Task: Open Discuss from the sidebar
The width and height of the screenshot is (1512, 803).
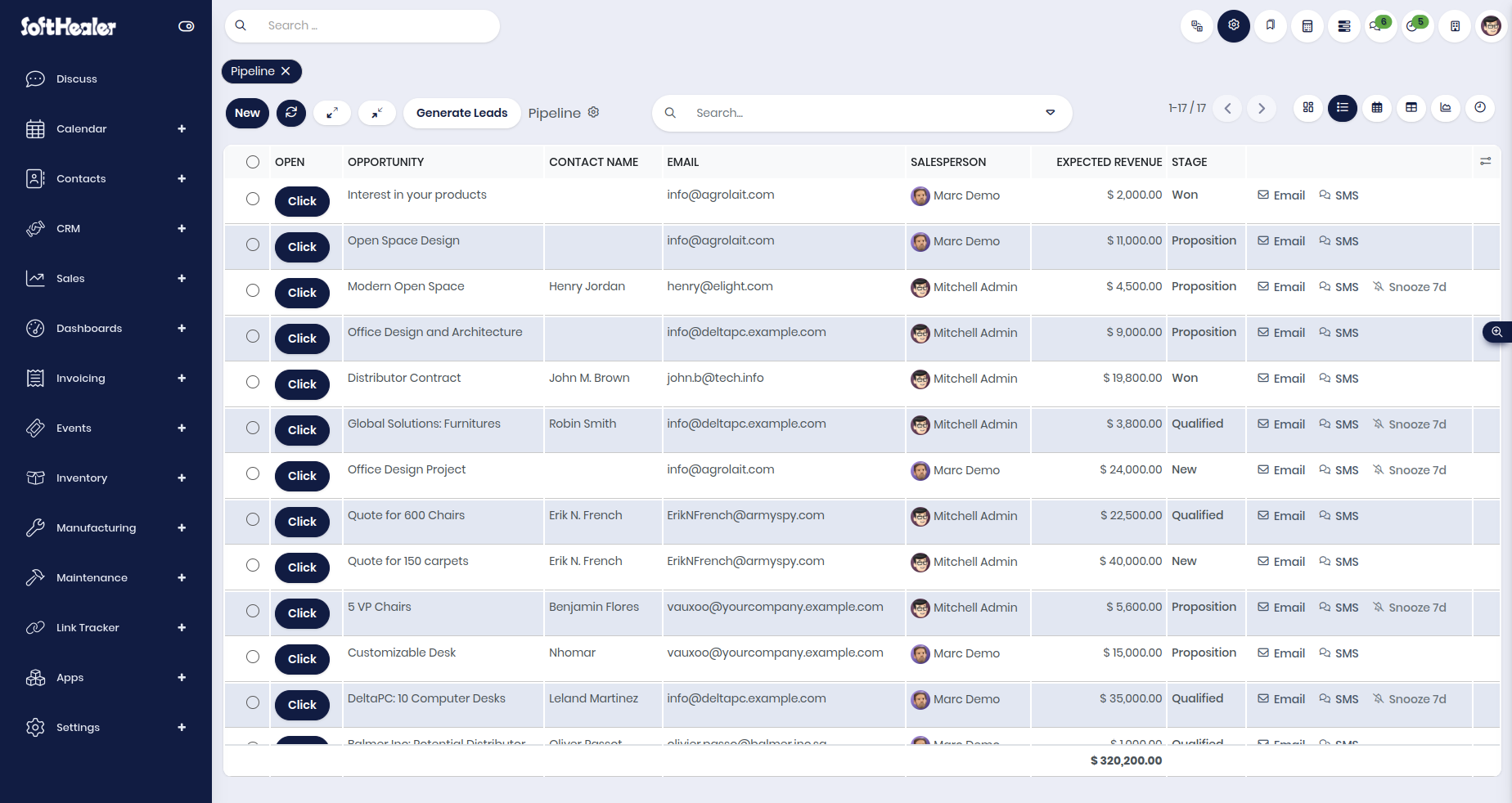Action: pyautogui.click(x=77, y=79)
